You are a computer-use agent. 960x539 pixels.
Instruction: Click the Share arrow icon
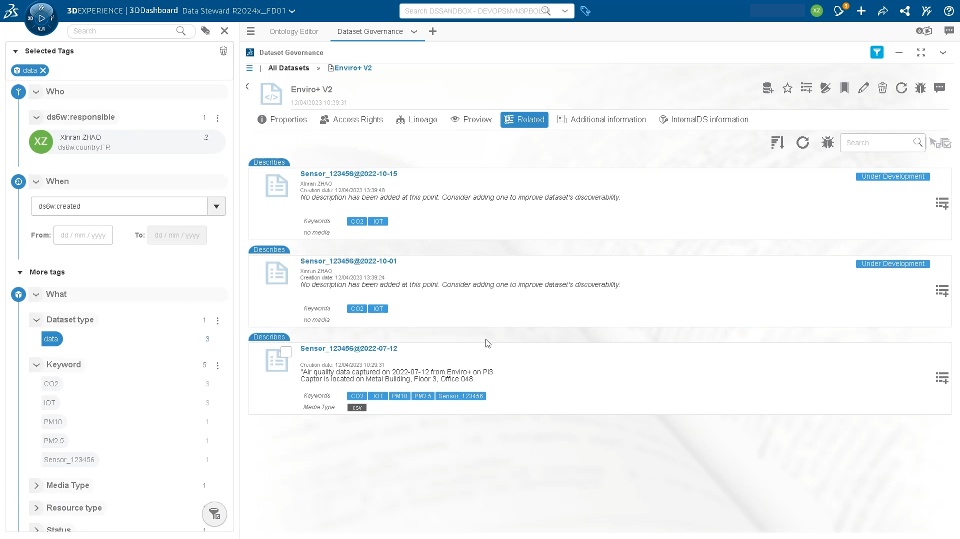click(883, 11)
